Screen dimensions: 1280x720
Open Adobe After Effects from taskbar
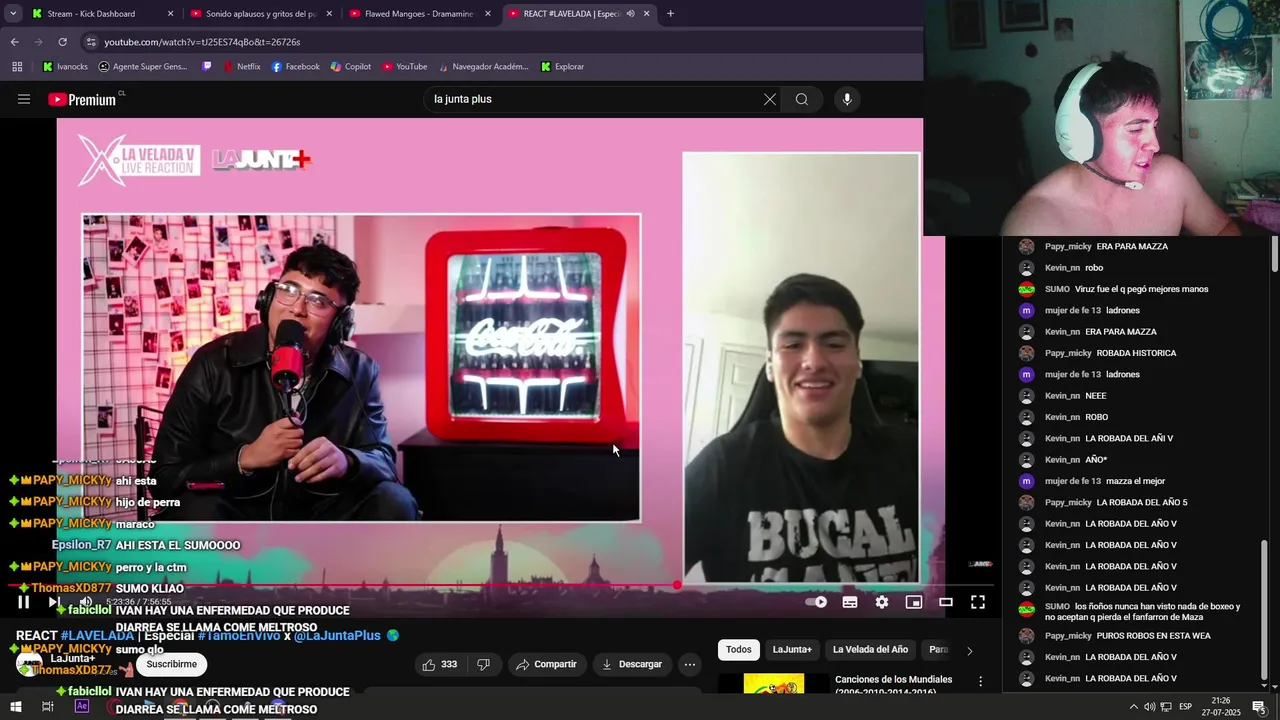[x=82, y=707]
